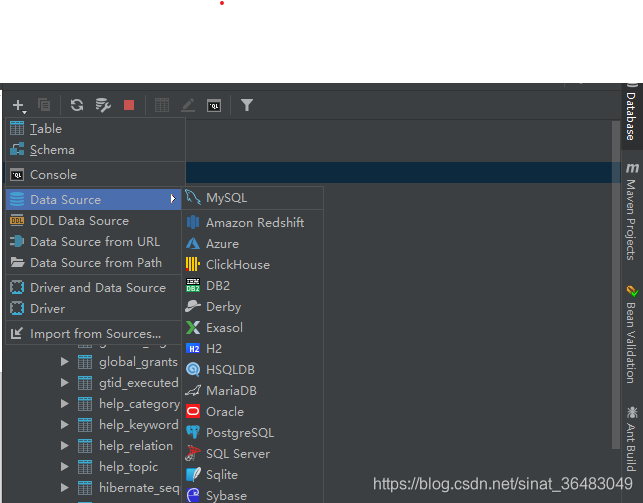Pick Sqlite data source
The height and width of the screenshot is (503, 643).
pos(253,475)
